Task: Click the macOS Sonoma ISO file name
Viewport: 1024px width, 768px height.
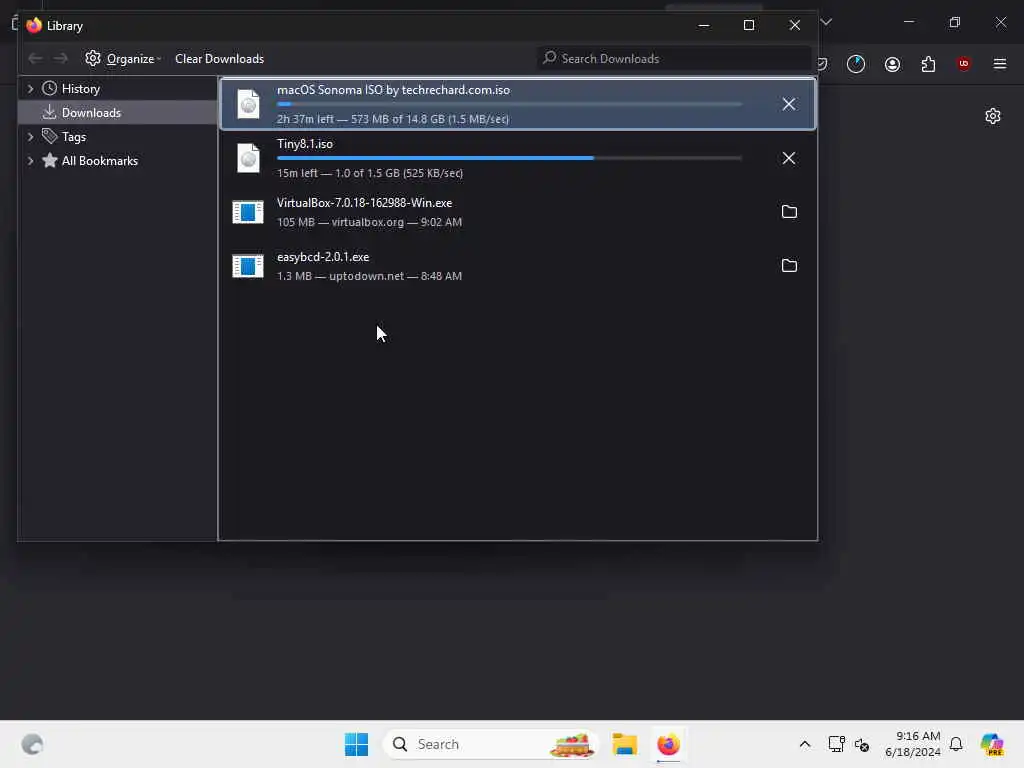Action: pos(393,90)
